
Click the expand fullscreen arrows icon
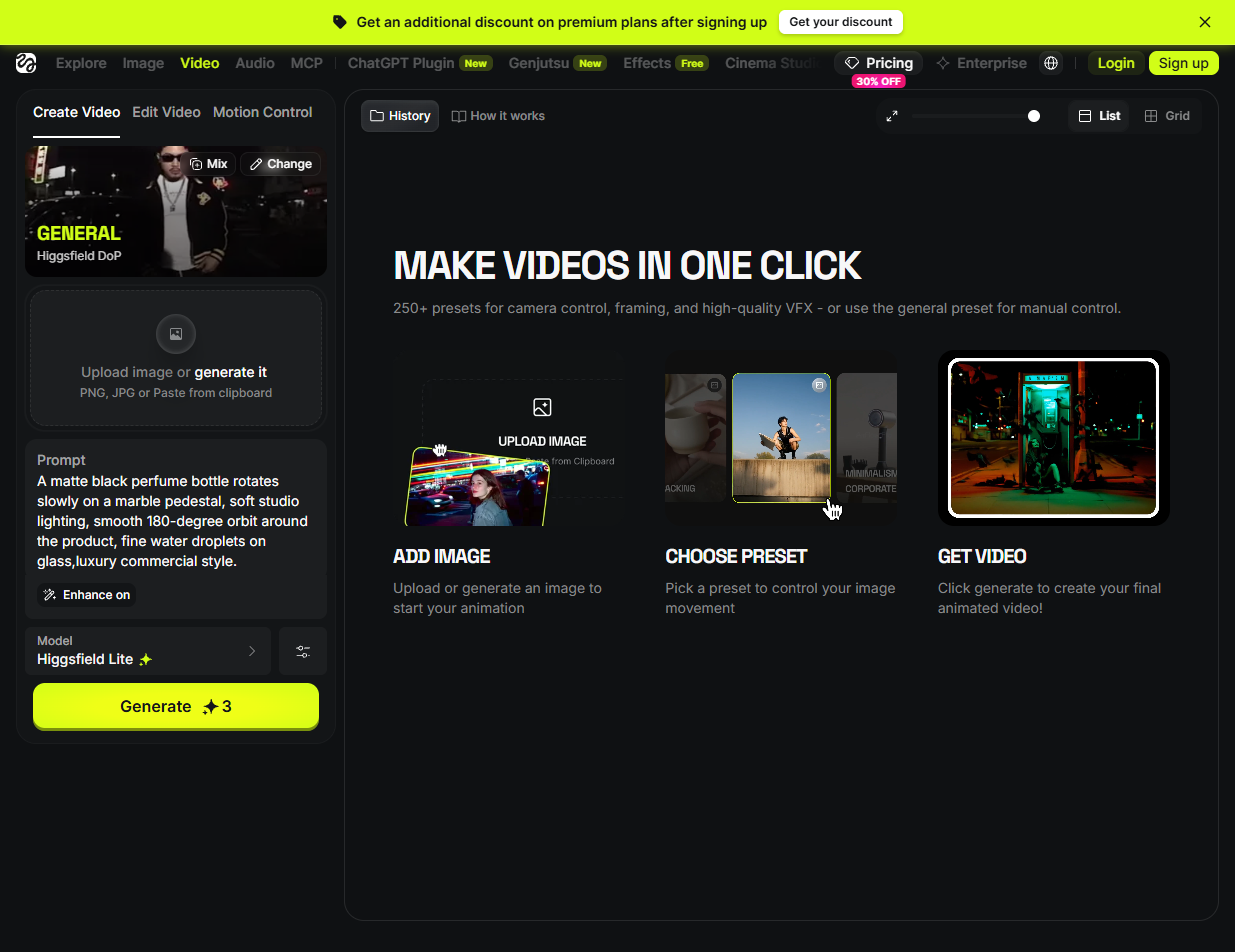[x=892, y=116]
